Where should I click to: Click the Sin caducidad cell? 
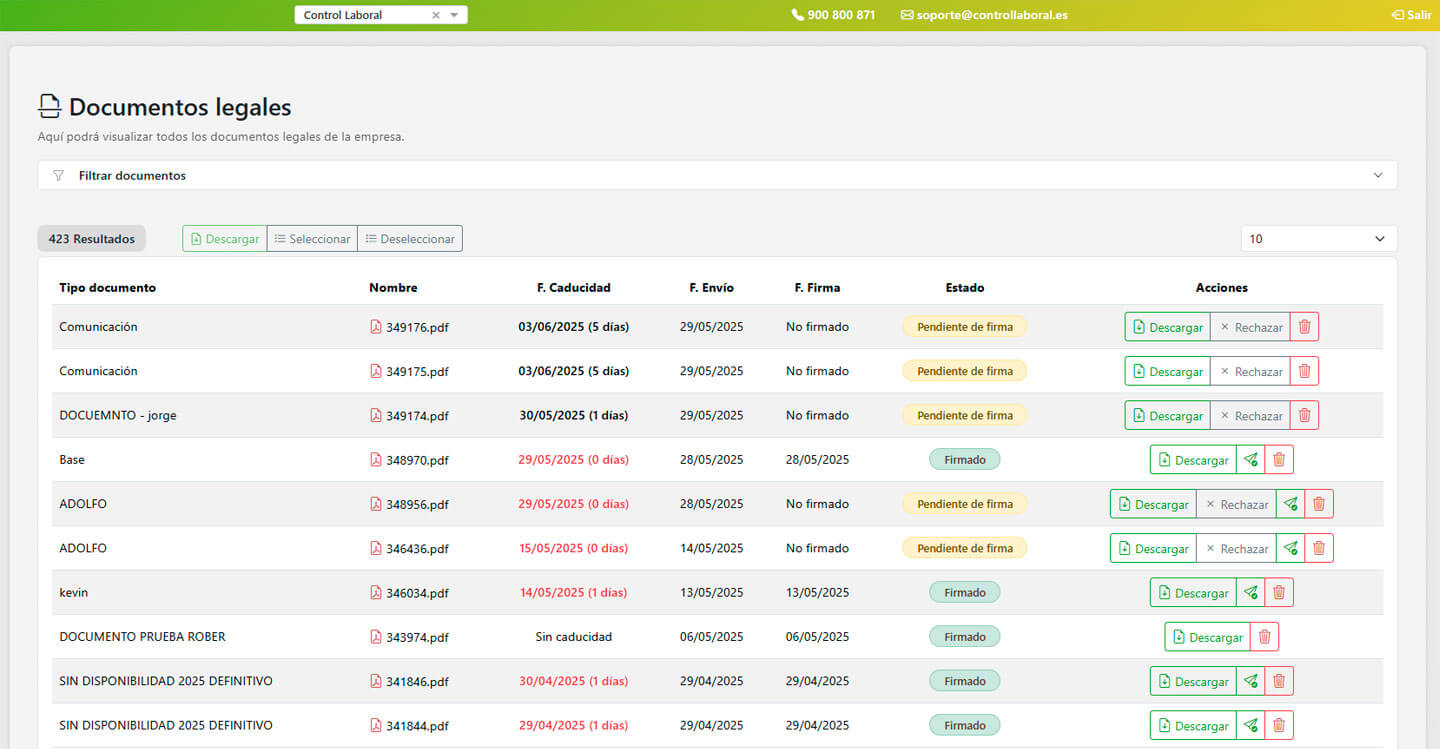pos(573,637)
